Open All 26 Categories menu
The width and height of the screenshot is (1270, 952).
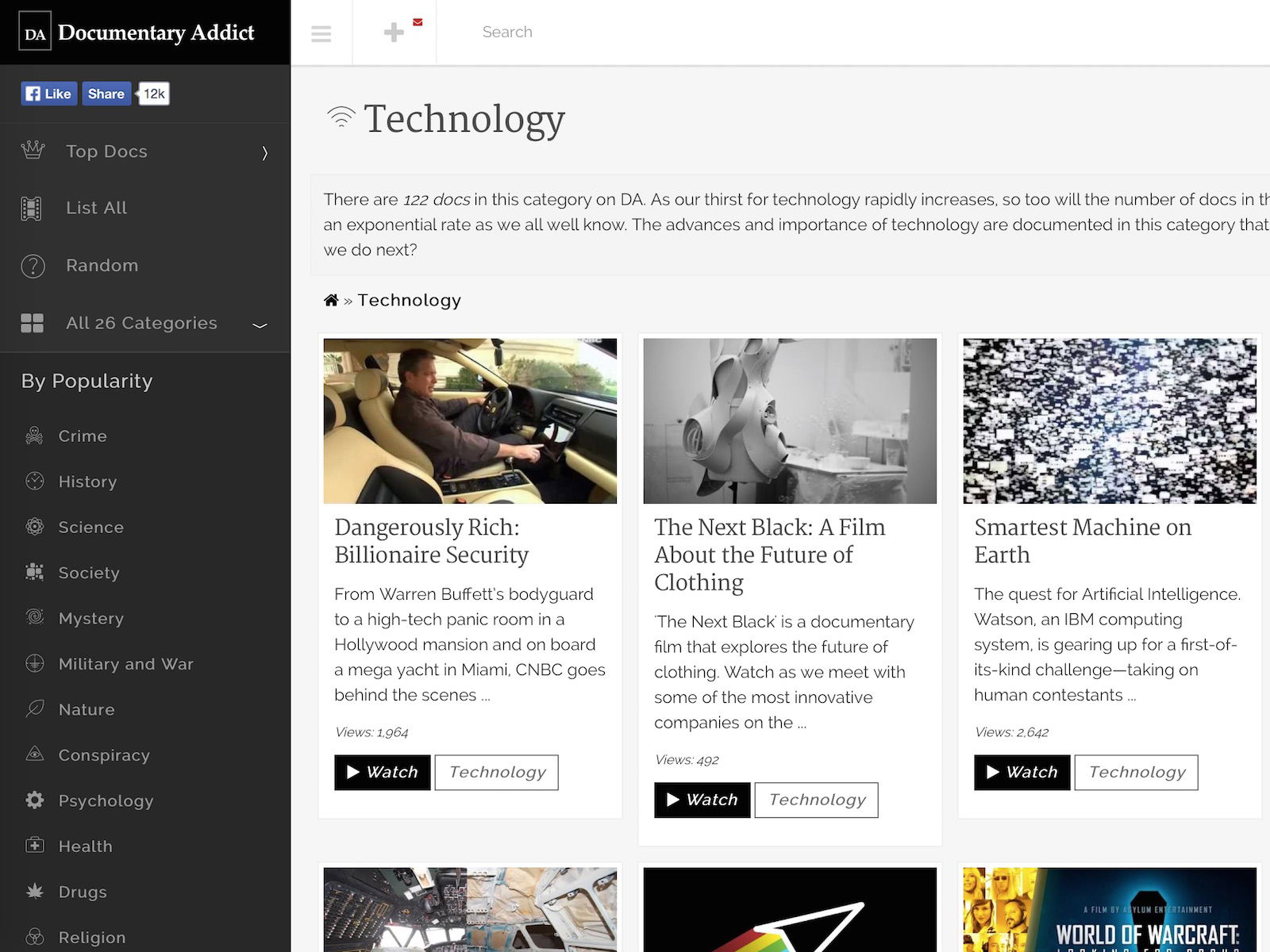(141, 323)
